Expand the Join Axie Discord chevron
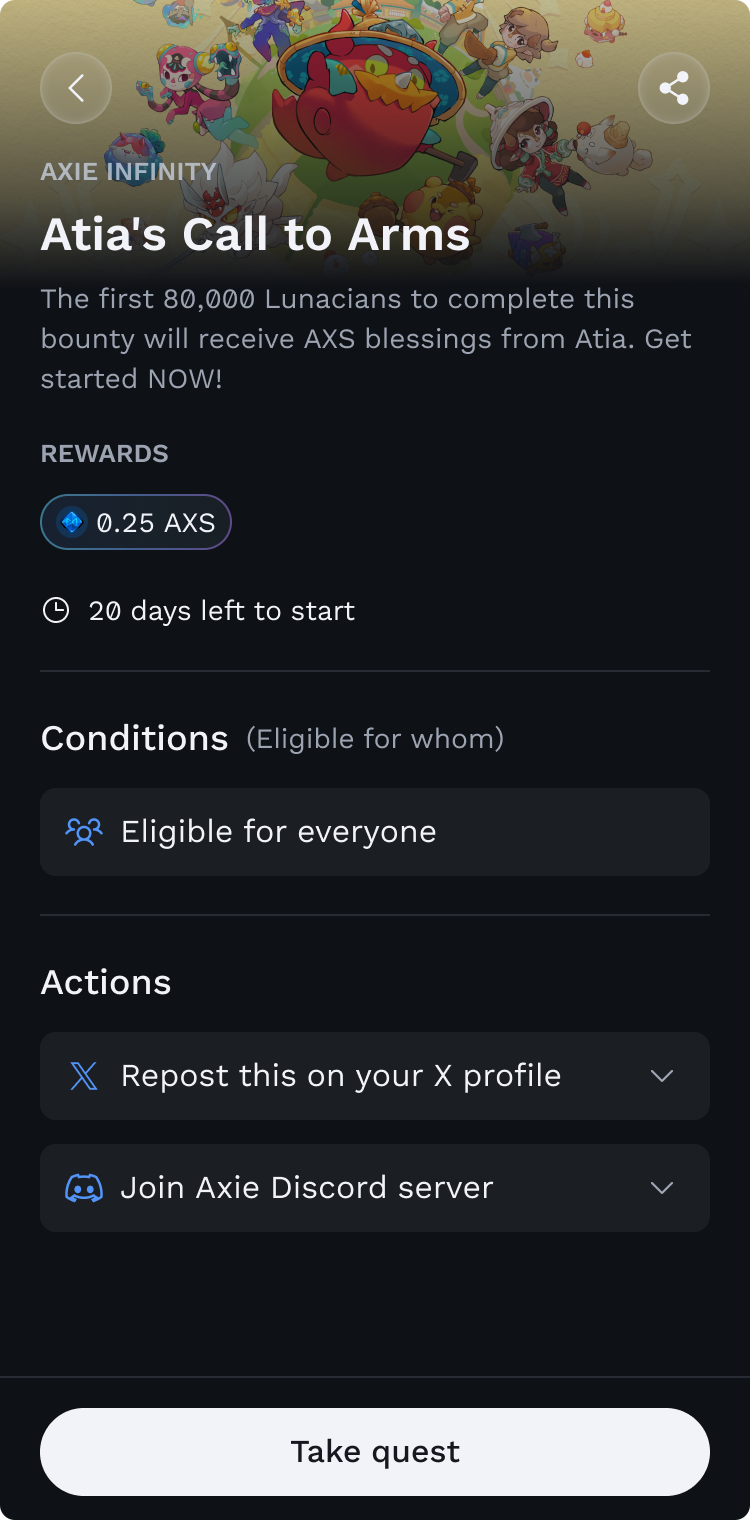 tap(662, 1188)
